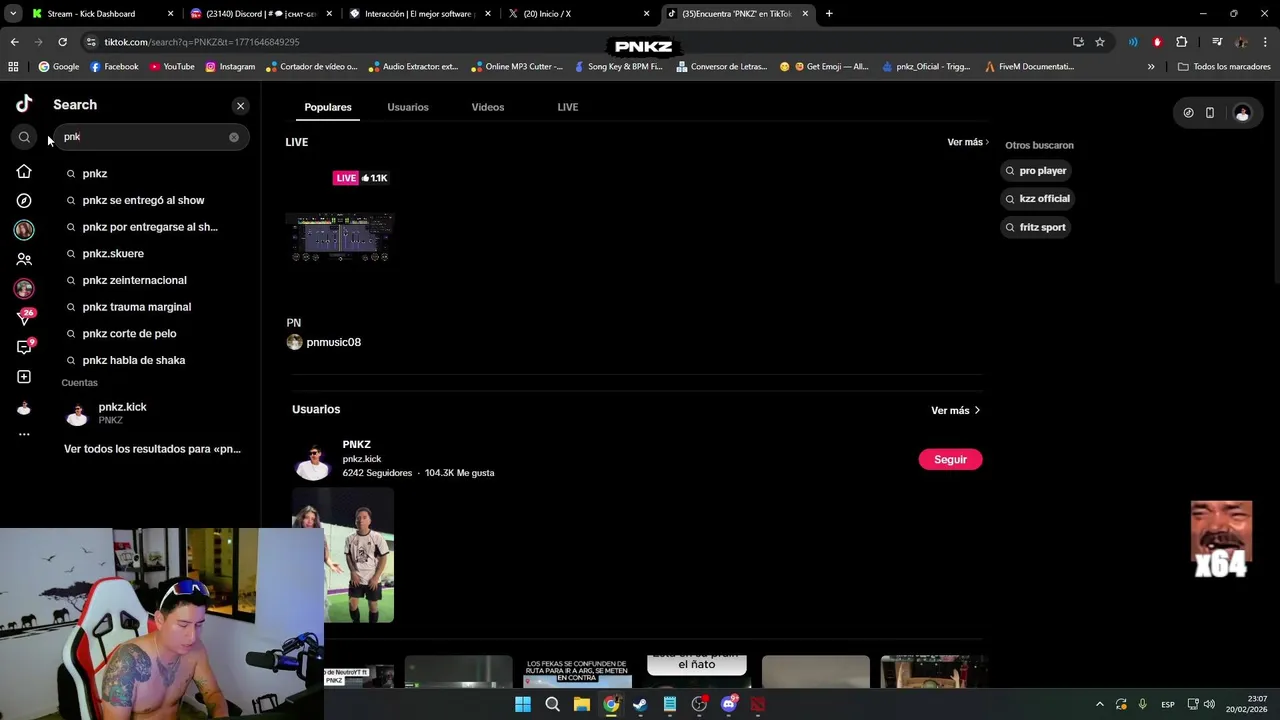Image resolution: width=1280 pixels, height=720 pixels.
Task: Click the get app phone icon
Action: click(1210, 113)
